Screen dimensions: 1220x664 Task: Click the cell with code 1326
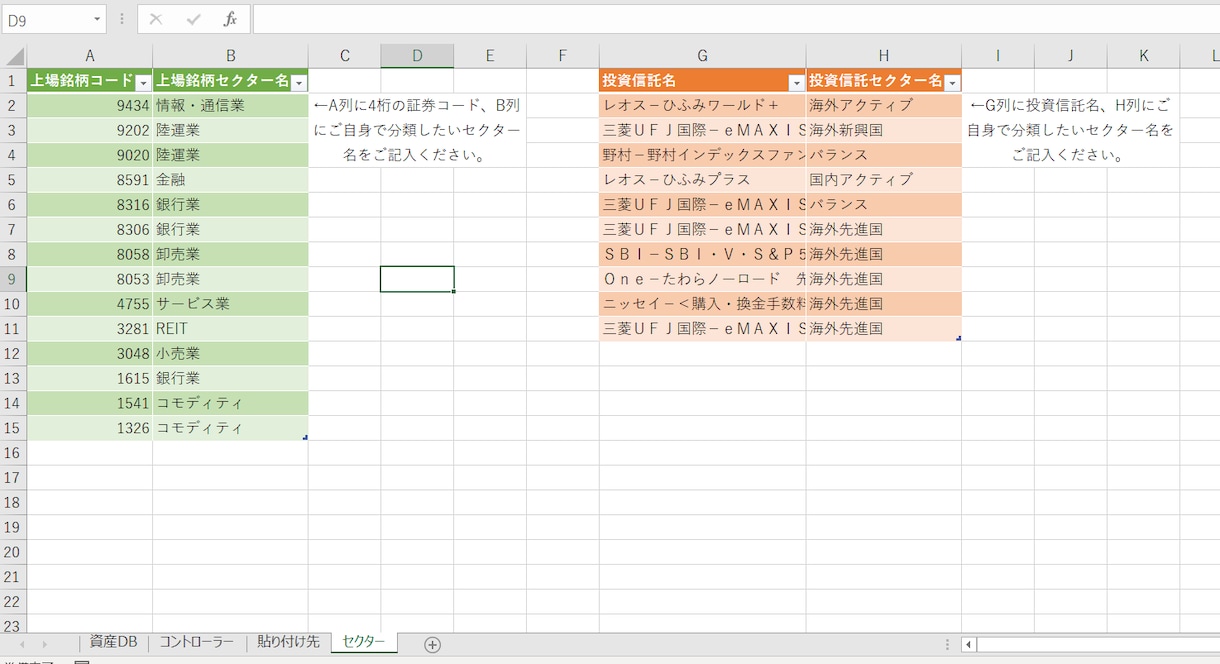(x=90, y=428)
